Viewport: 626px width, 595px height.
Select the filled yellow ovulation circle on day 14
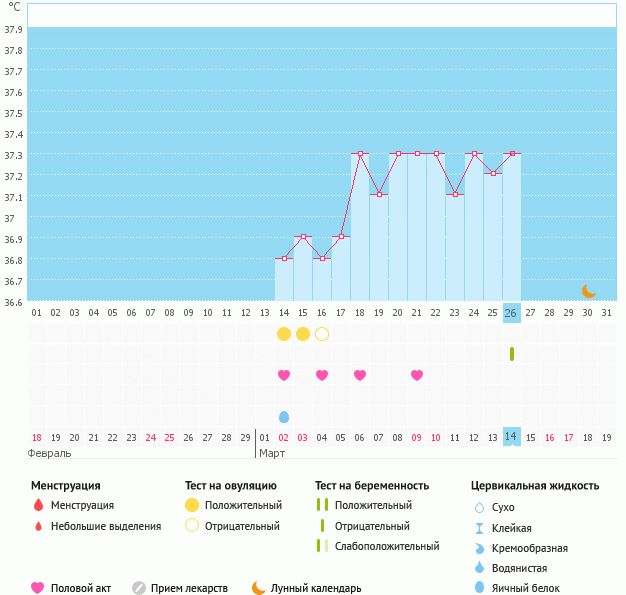tap(284, 333)
